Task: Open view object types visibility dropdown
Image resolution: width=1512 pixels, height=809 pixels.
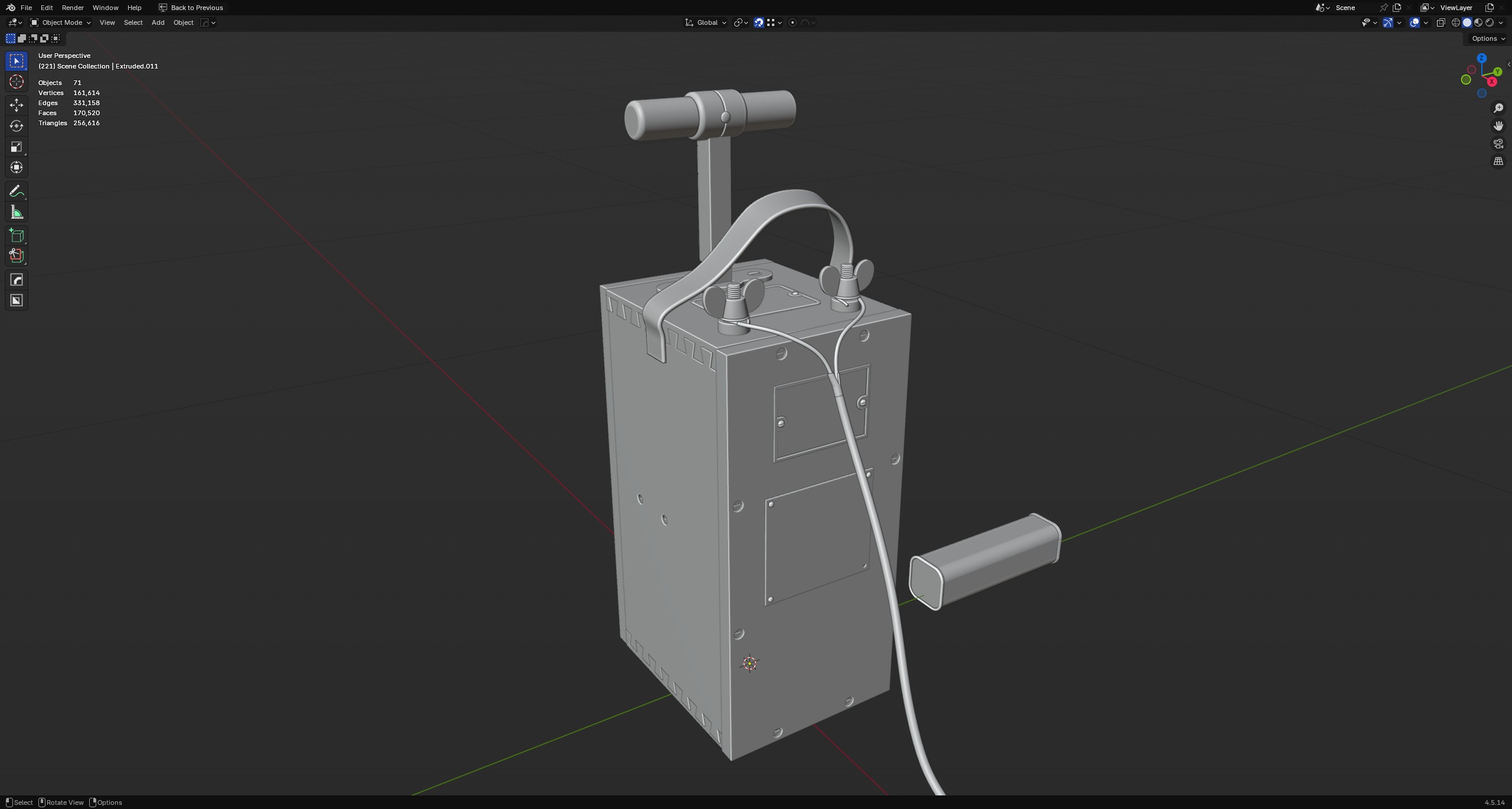Action: pos(1369,22)
